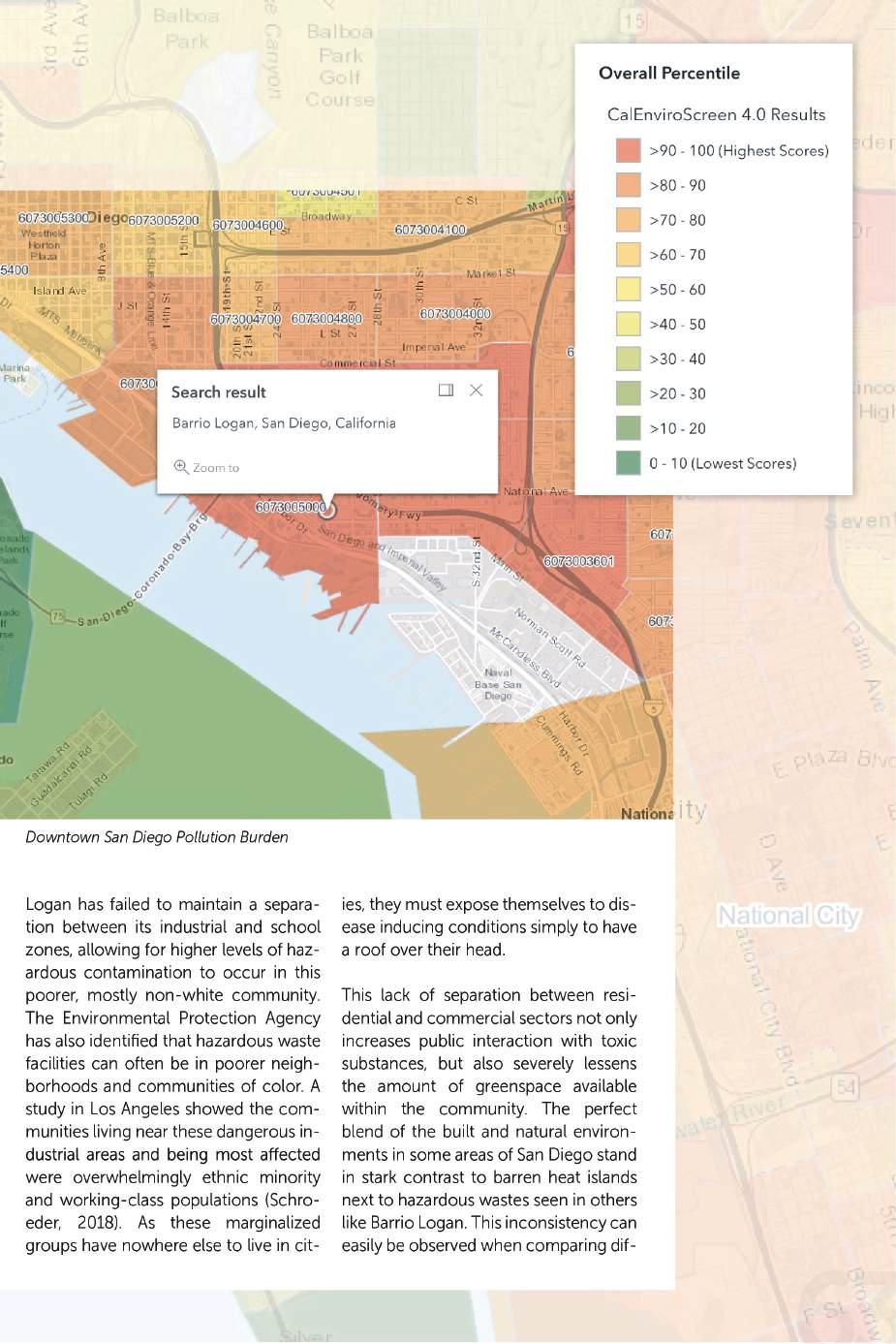Click the >40 - 50 legend swatch
896x1344 pixels.
(x=629, y=324)
